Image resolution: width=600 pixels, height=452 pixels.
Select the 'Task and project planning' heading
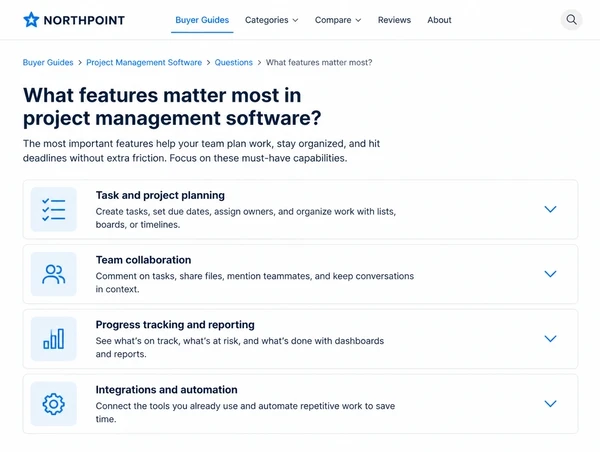click(160, 195)
